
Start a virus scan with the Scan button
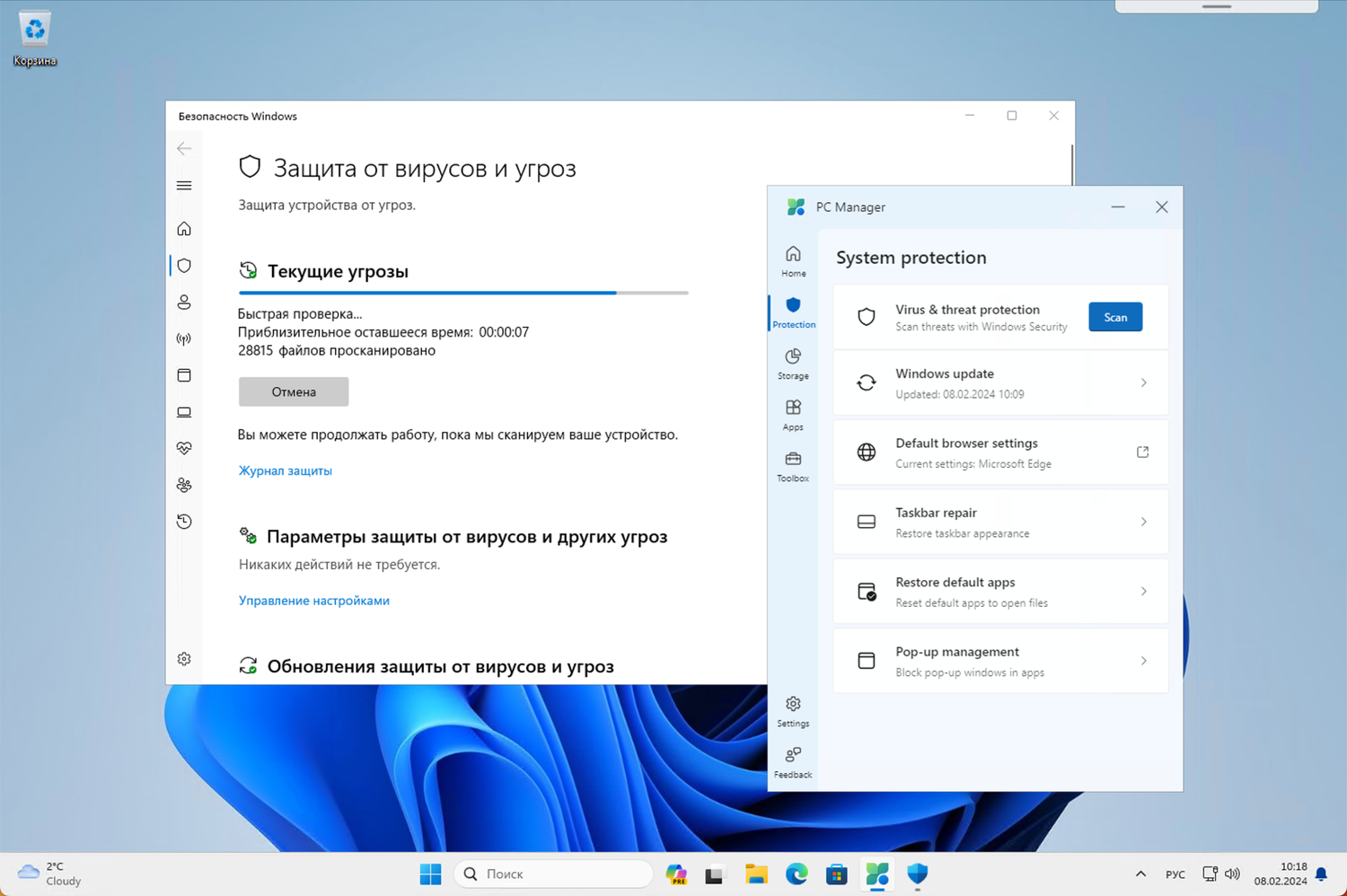(1115, 317)
